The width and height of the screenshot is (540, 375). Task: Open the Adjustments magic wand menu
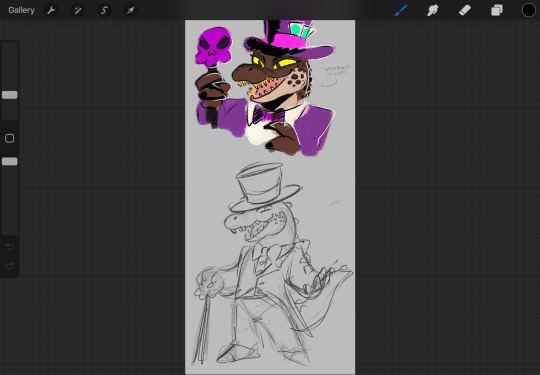coord(77,10)
